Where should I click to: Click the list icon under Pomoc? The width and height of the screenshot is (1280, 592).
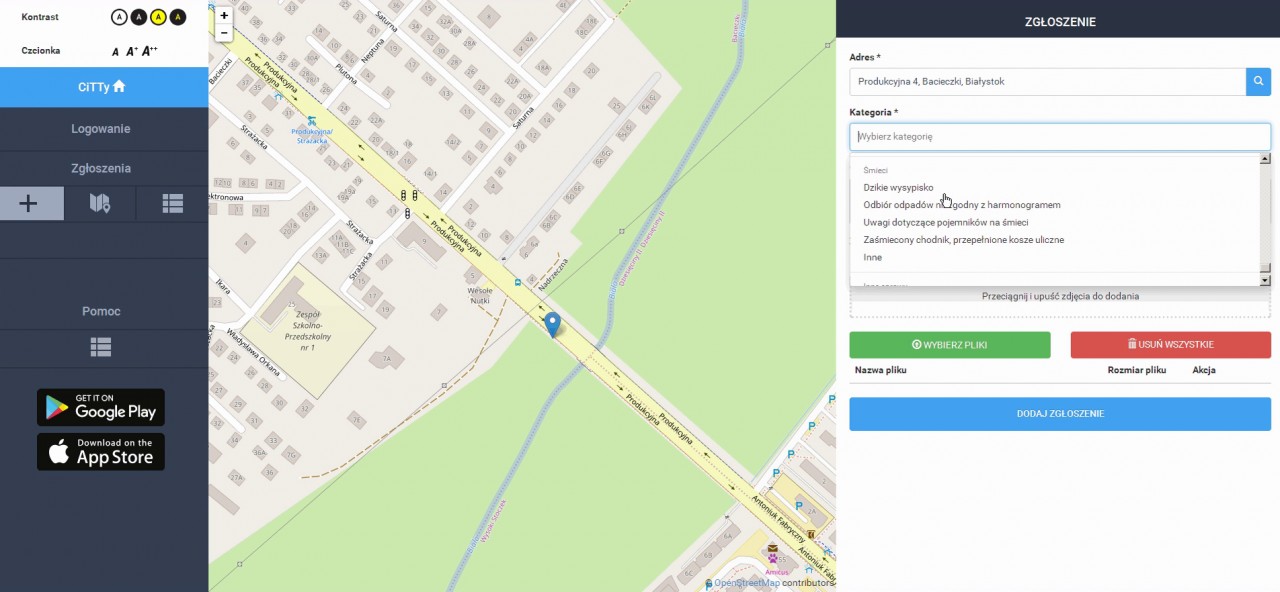pyautogui.click(x=101, y=347)
